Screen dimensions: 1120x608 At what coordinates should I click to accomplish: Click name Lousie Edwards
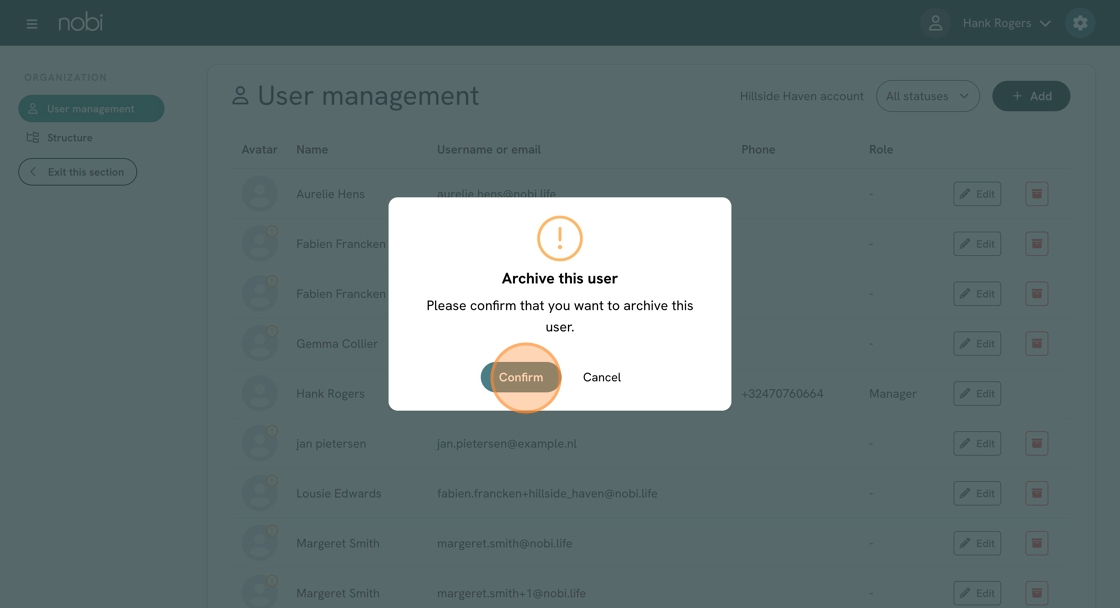tap(339, 494)
